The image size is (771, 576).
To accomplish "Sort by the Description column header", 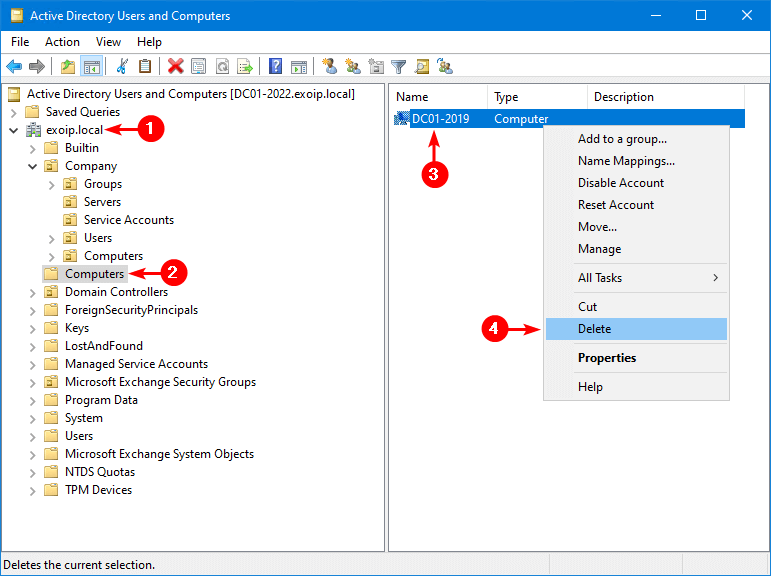I will (x=666, y=97).
